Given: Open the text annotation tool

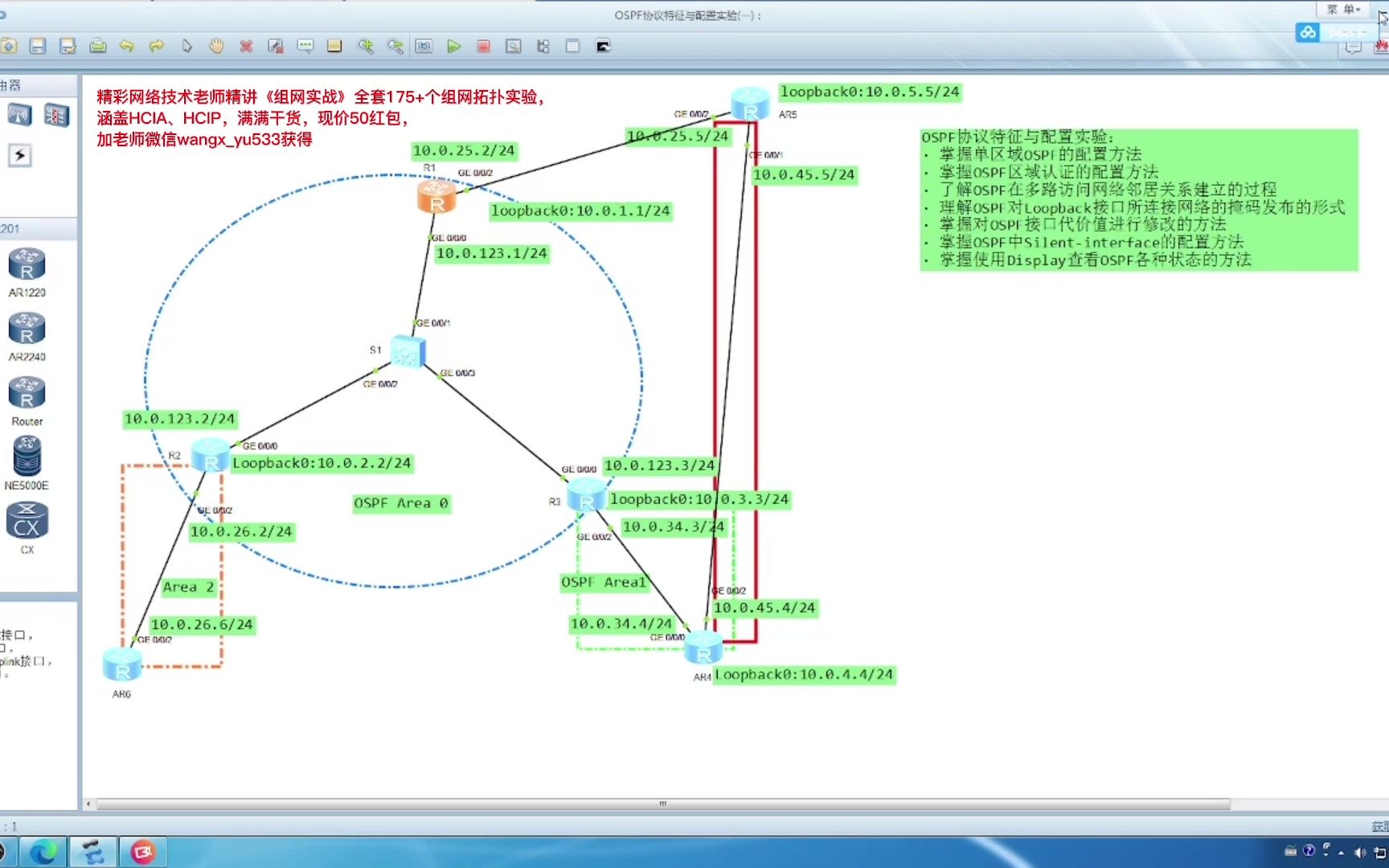Looking at the screenshot, I should point(305,47).
